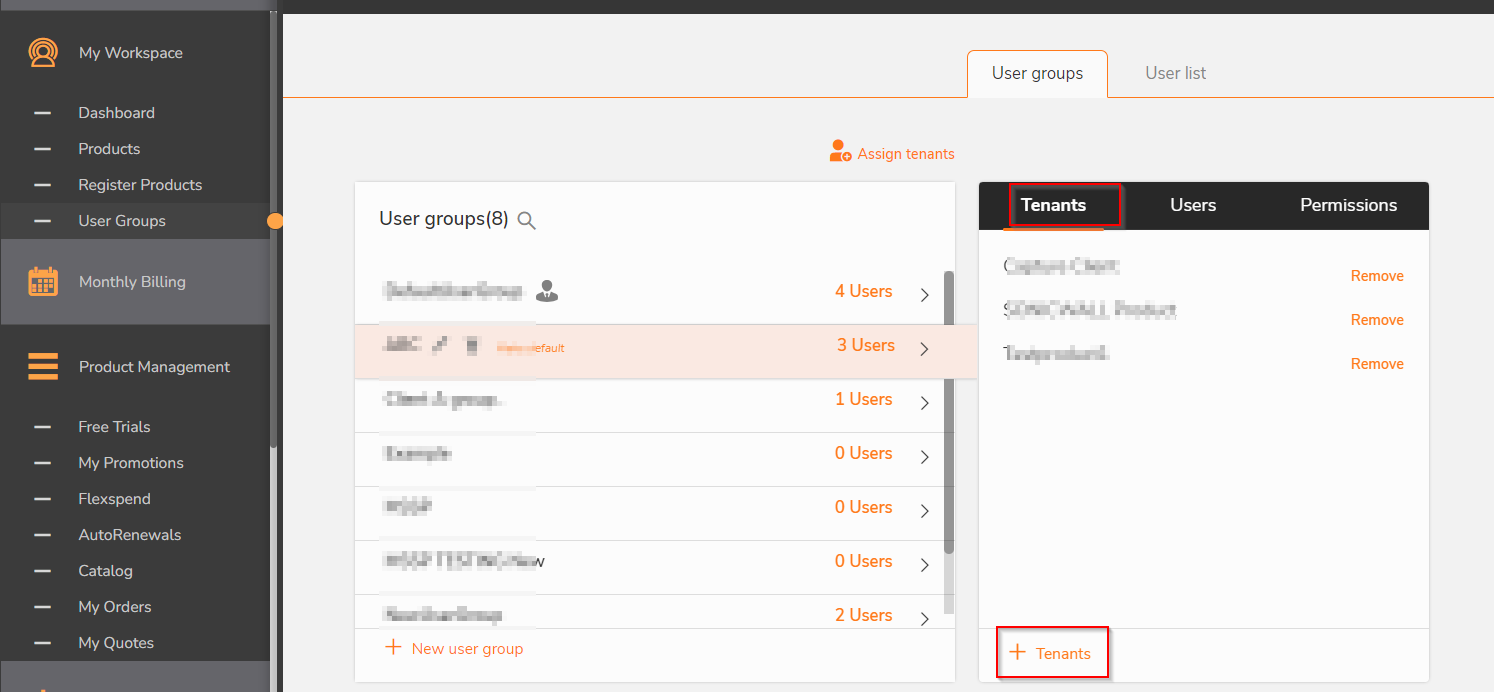The width and height of the screenshot is (1494, 692).
Task: Click the Monthly Billing calendar icon
Action: [x=43, y=282]
